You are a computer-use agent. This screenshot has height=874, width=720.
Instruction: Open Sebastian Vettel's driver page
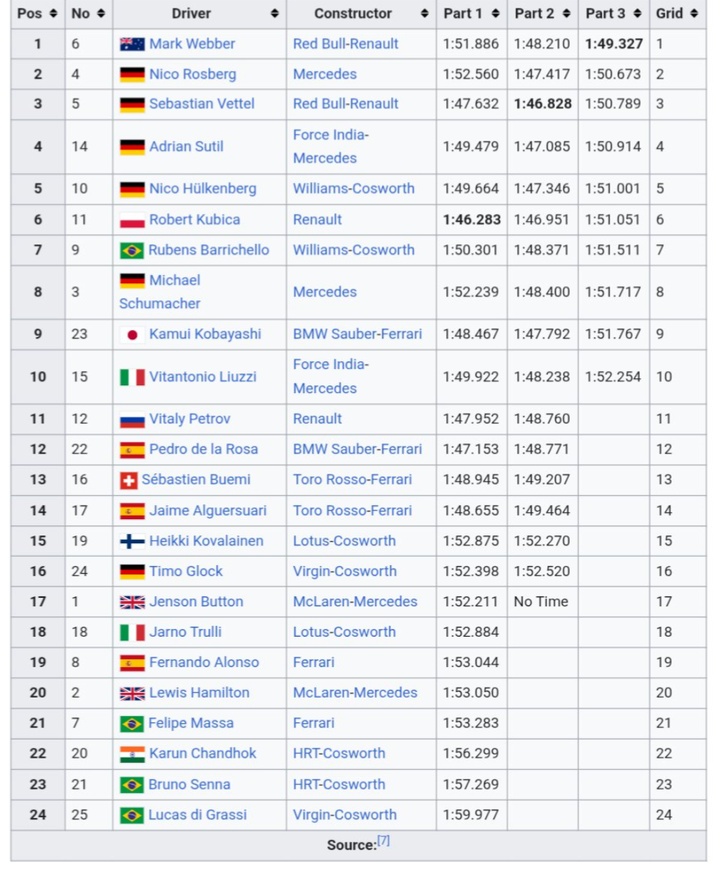pyautogui.click(x=201, y=104)
